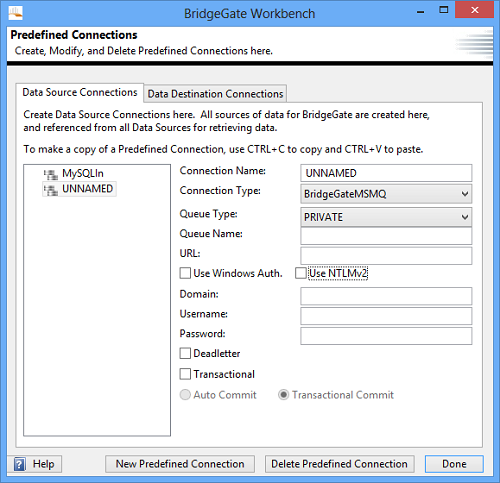Click the Done button
The height and width of the screenshot is (483, 500).
point(454,464)
